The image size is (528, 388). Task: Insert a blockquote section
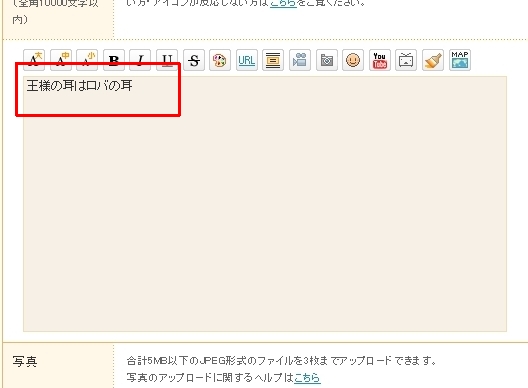pyautogui.click(x=273, y=60)
